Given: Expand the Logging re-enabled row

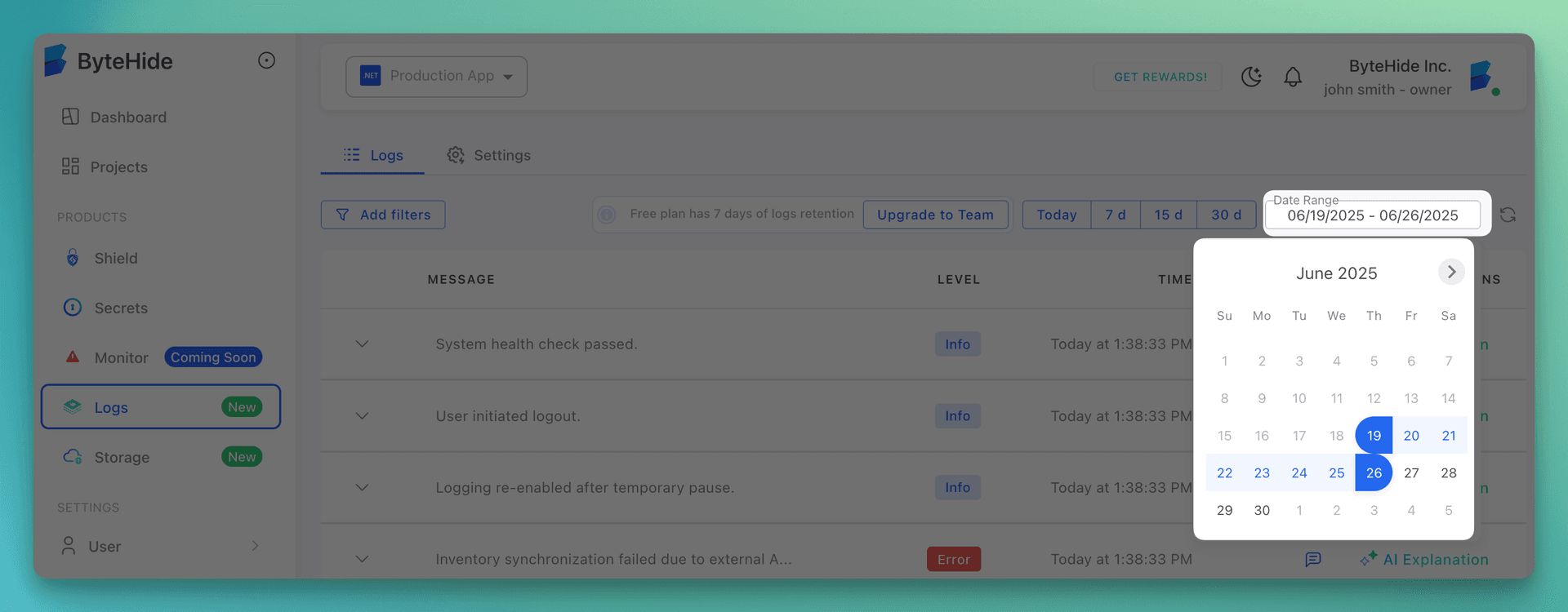Looking at the screenshot, I should click(362, 488).
